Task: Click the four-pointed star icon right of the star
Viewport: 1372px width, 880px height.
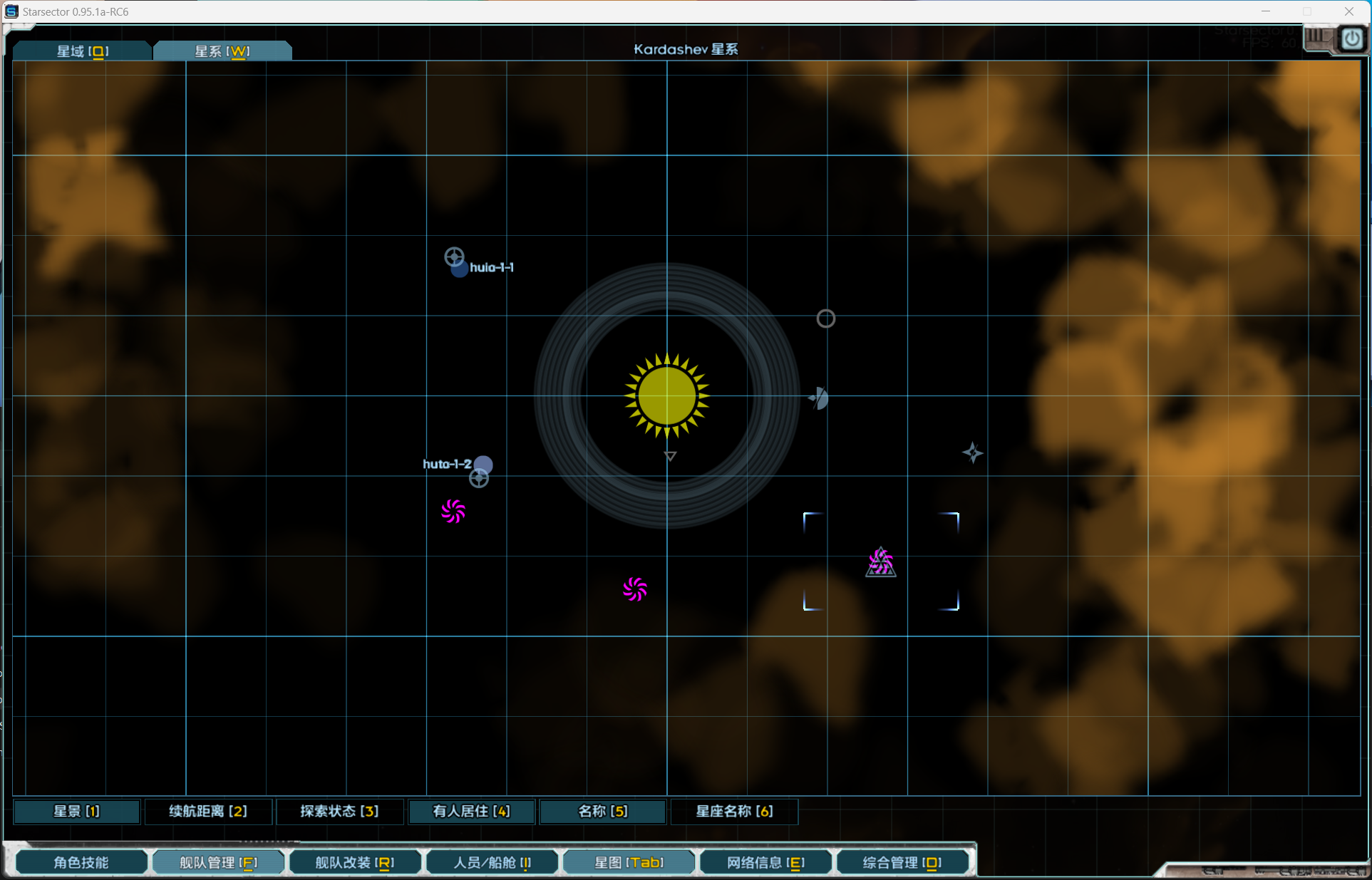Action: pyautogui.click(x=972, y=452)
